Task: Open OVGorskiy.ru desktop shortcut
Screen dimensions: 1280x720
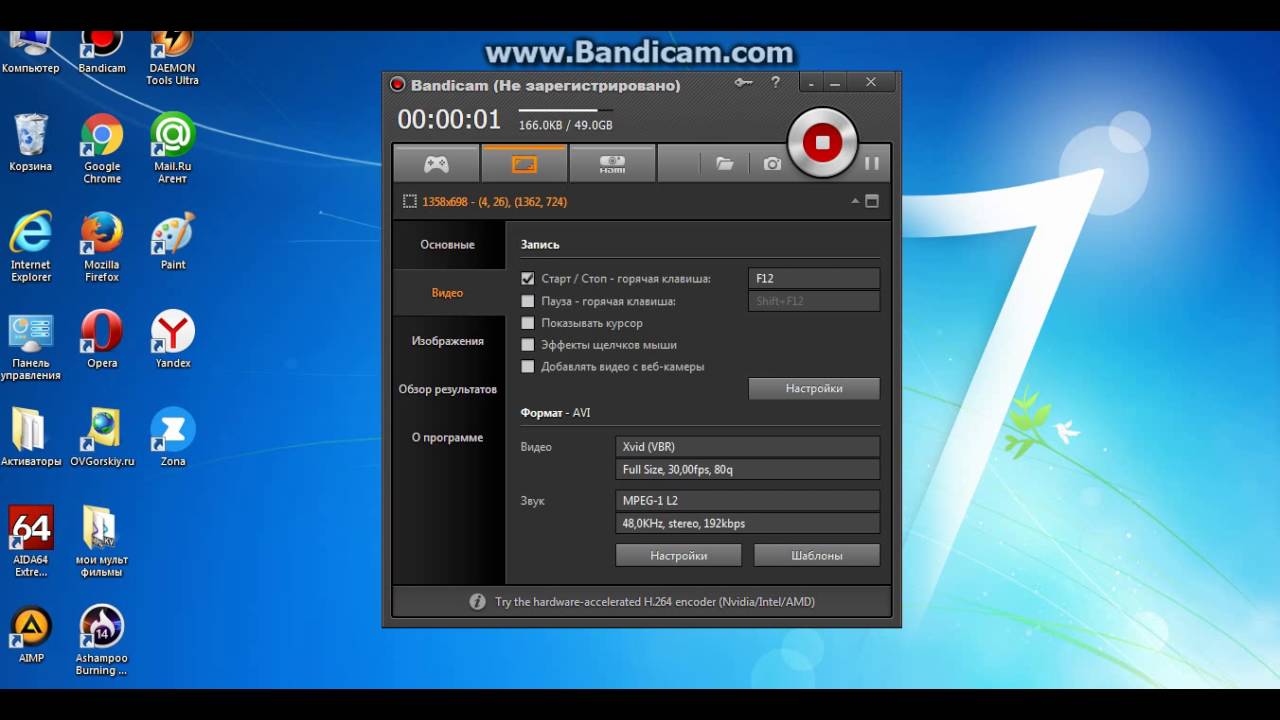Action: [x=102, y=437]
